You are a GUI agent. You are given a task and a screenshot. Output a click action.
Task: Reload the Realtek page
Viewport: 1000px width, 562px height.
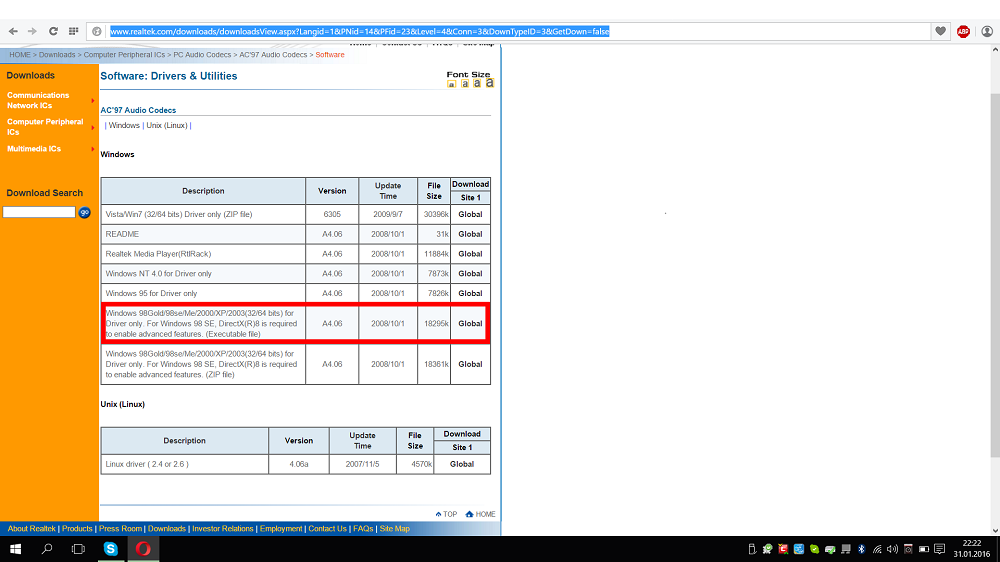pyautogui.click(x=54, y=31)
